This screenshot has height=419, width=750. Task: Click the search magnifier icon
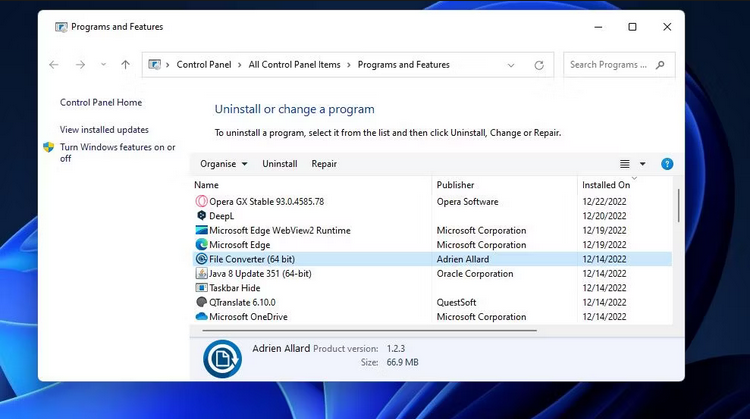click(660, 65)
